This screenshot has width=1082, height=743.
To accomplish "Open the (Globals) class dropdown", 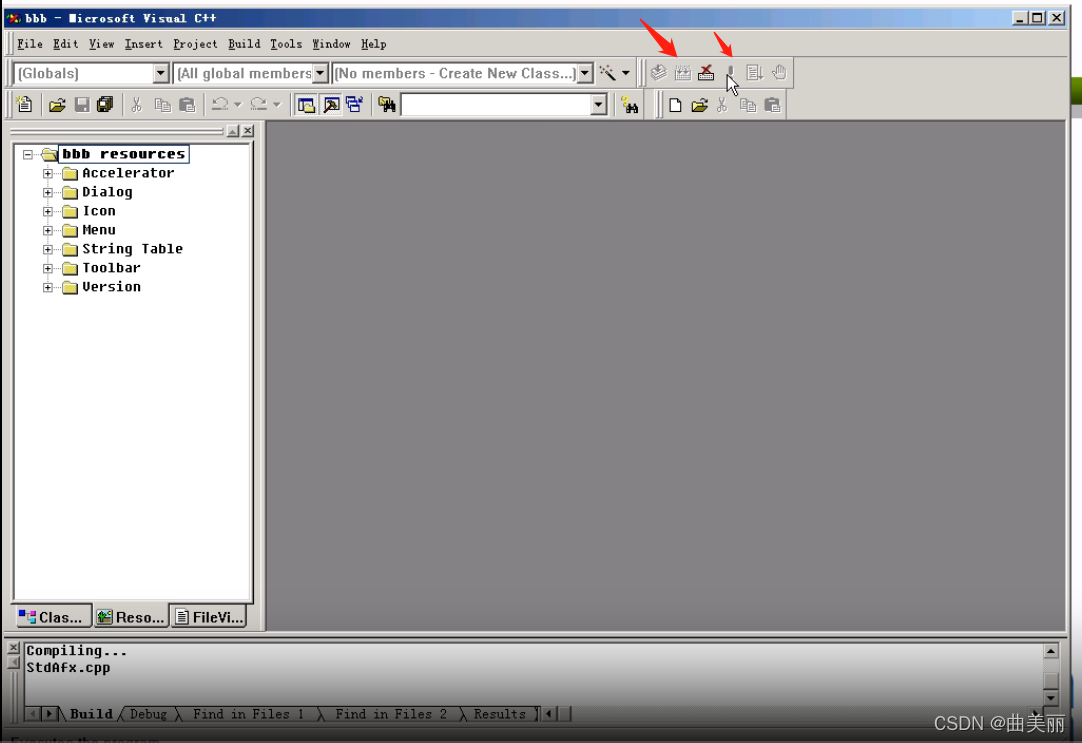I will click(x=161, y=73).
